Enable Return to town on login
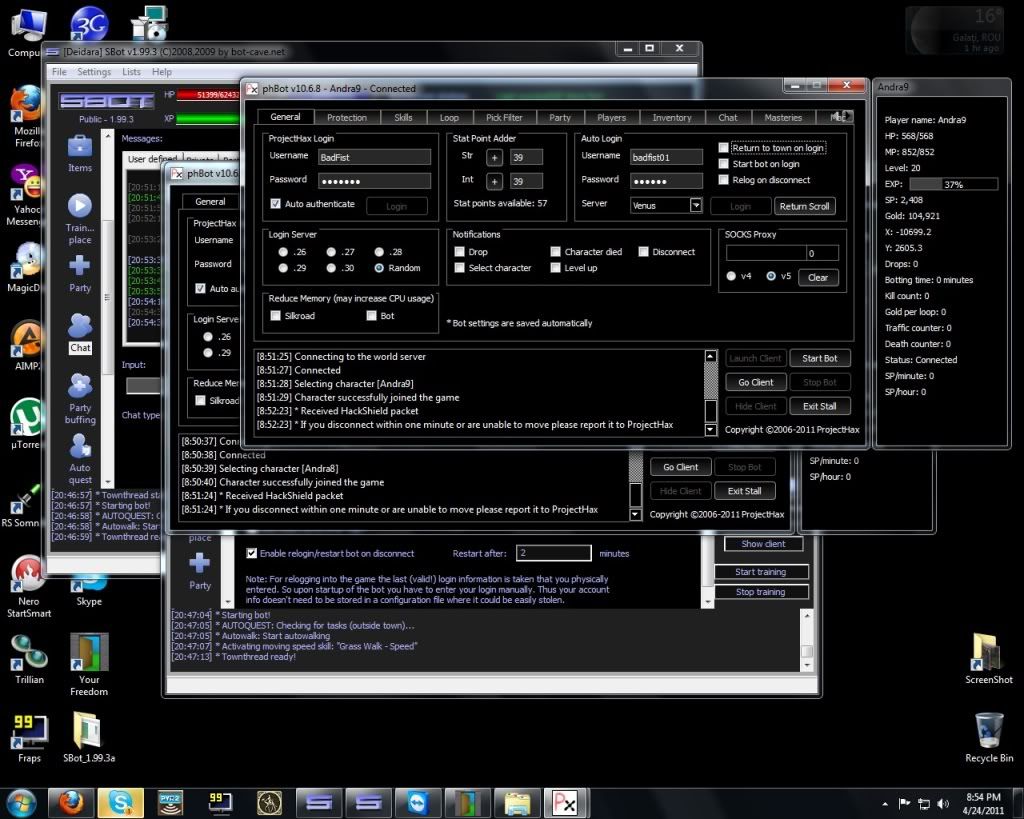1024x819 pixels. 724,148
